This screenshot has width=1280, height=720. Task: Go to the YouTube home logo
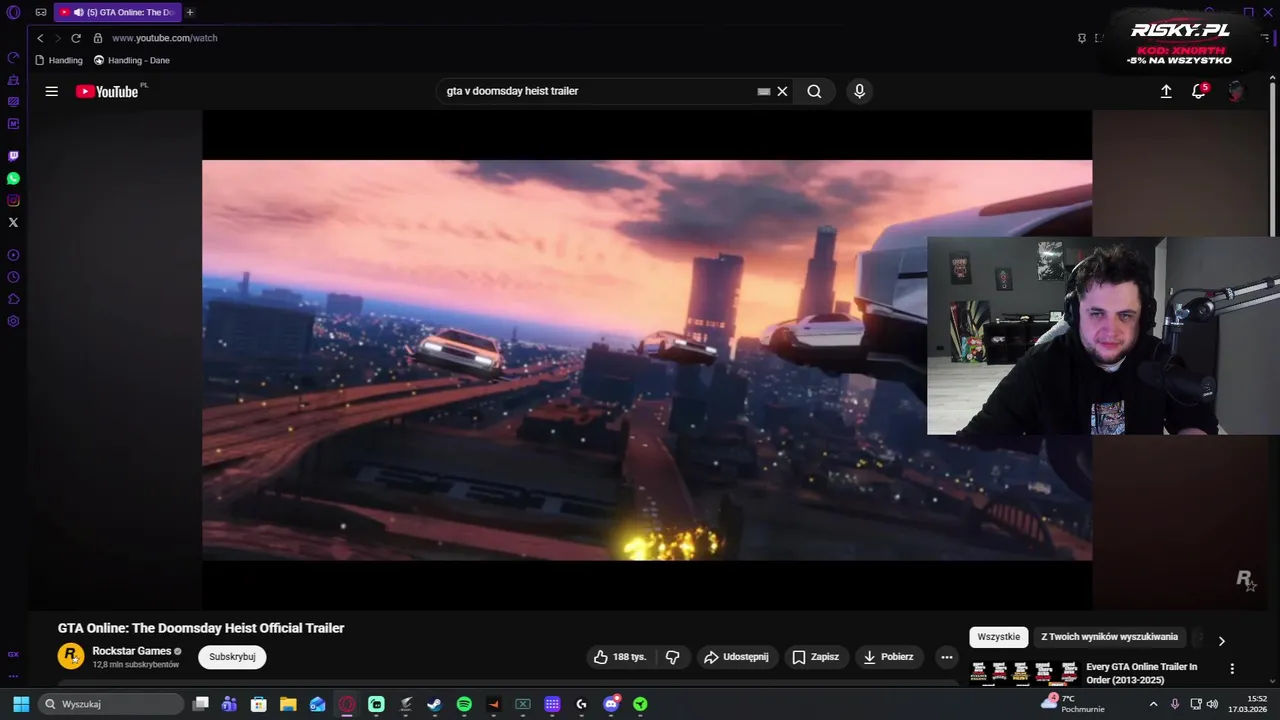(x=107, y=91)
